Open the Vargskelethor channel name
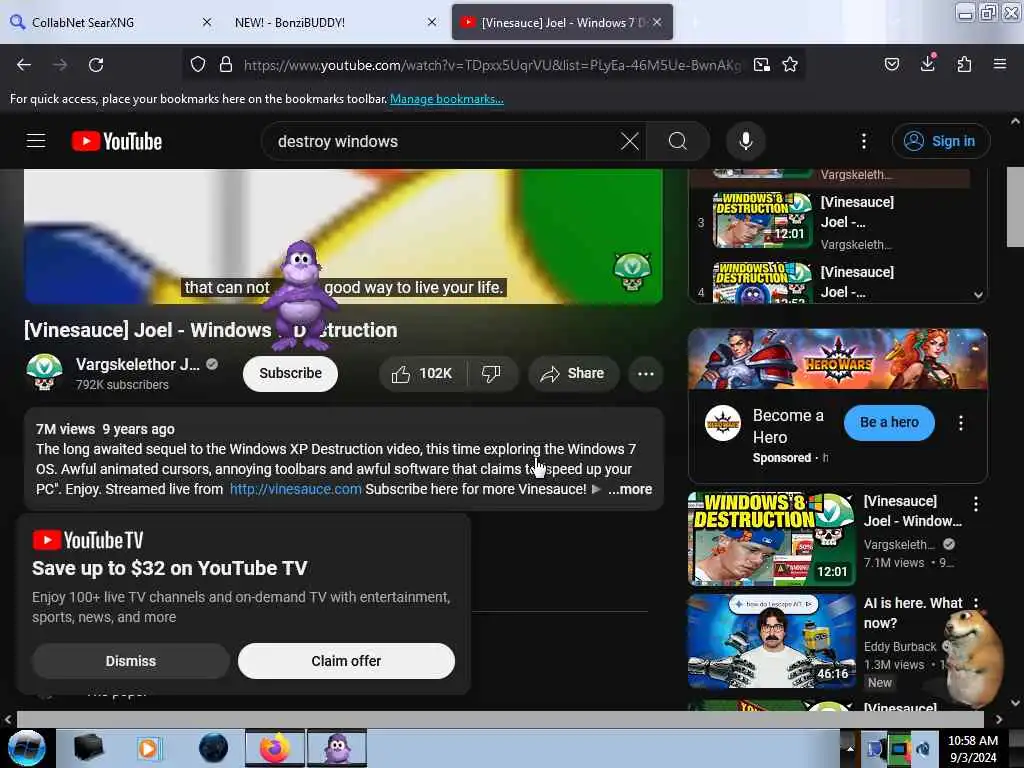 click(x=137, y=364)
